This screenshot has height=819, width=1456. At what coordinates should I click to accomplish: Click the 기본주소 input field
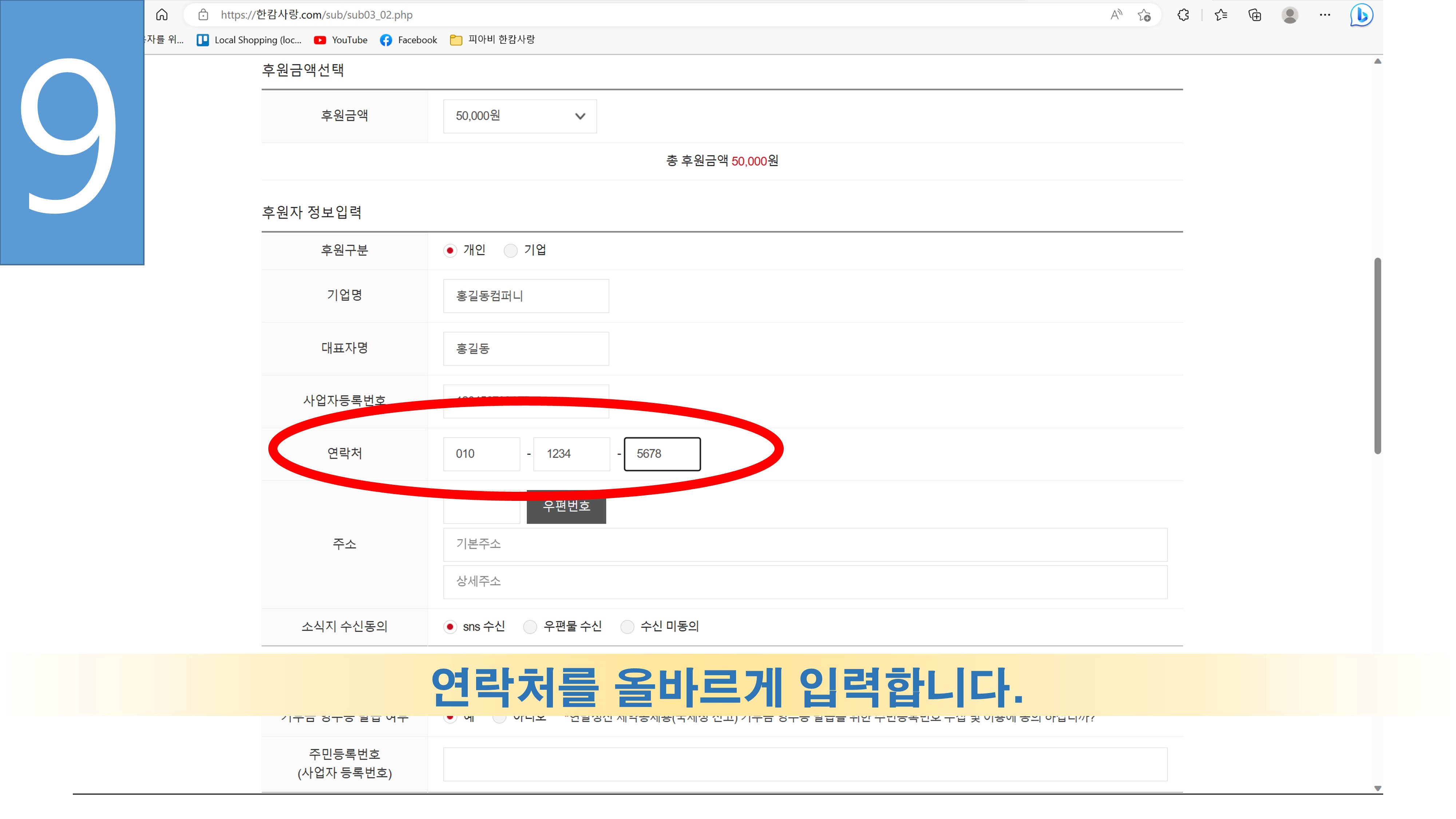tap(804, 544)
